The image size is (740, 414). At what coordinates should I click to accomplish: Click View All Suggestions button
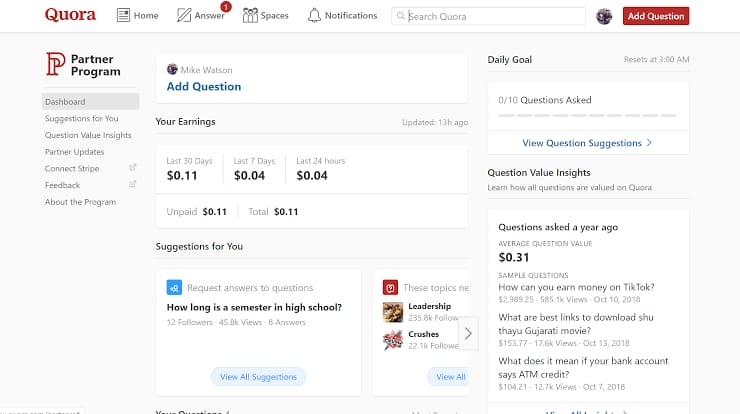point(258,377)
